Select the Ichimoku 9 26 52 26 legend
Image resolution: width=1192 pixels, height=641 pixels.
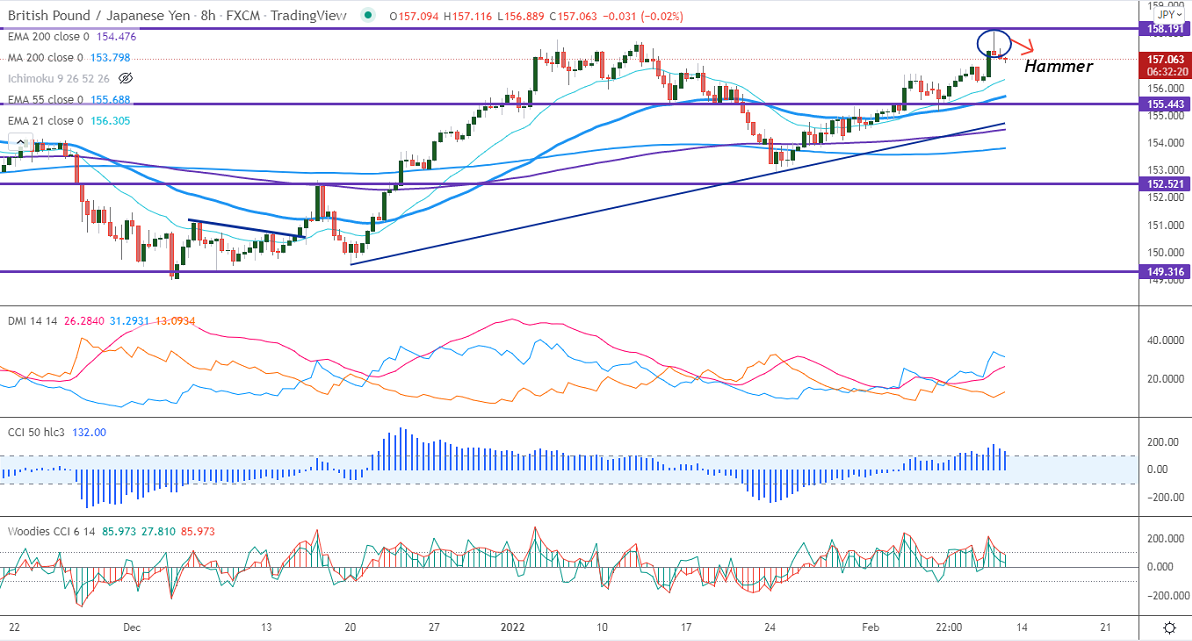[59, 78]
